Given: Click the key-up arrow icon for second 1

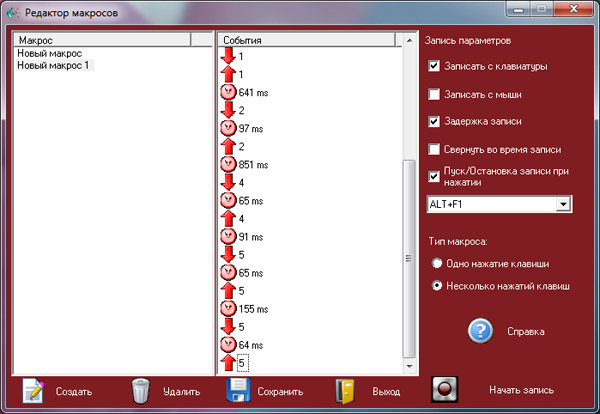Looking at the screenshot, I should [x=228, y=74].
